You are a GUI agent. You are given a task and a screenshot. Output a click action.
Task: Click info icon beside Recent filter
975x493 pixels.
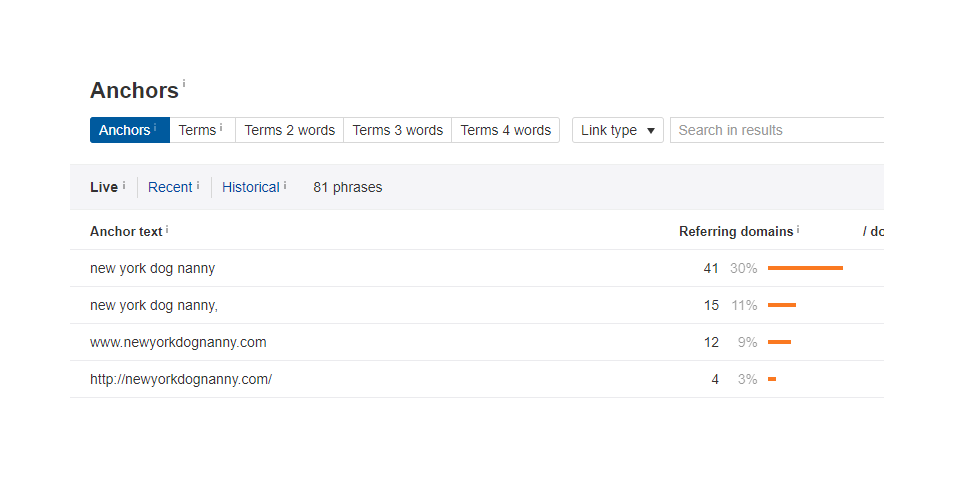[x=198, y=185]
